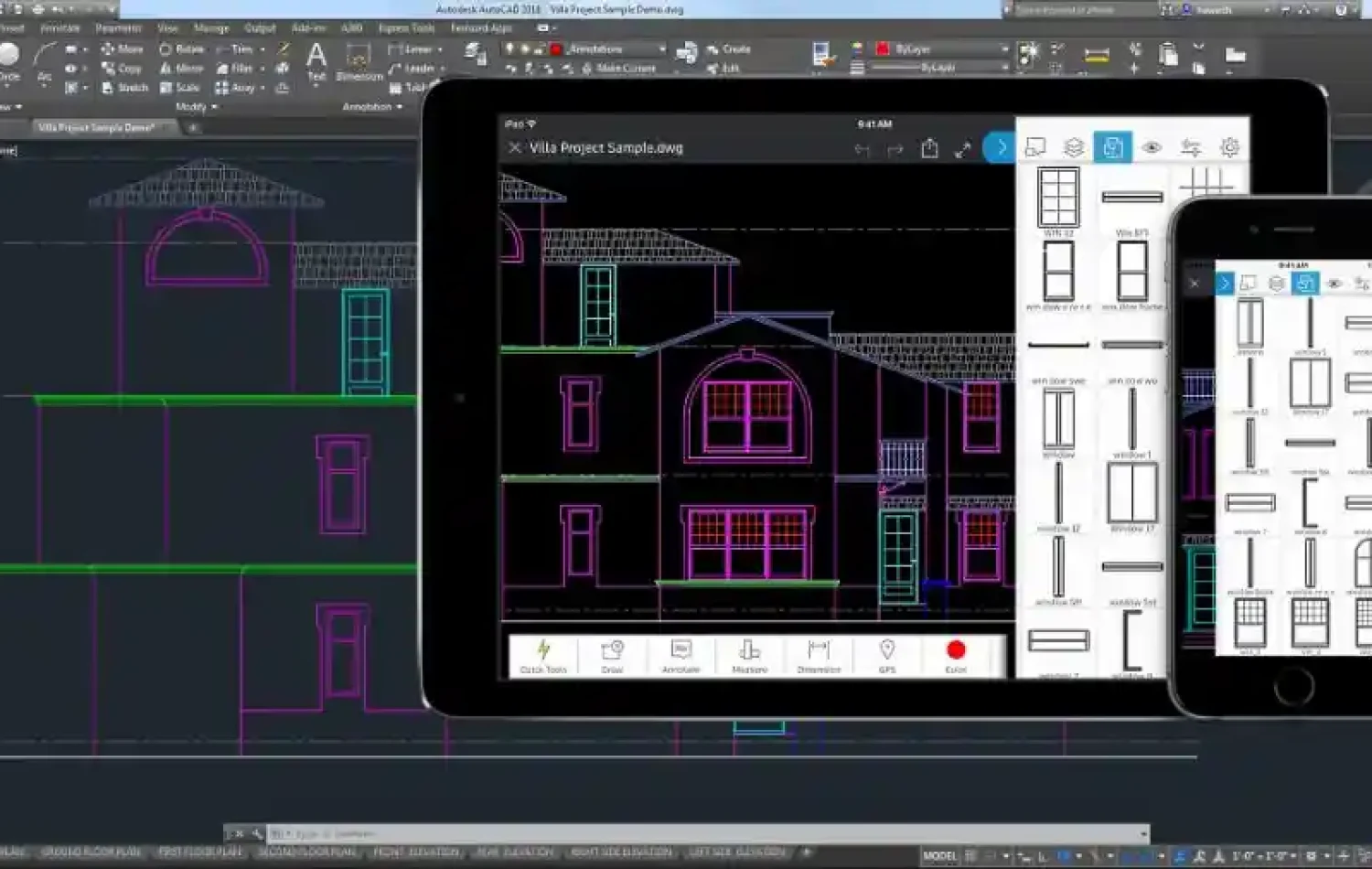Open the Layers tab on iPad panel
1372x869 pixels.
point(1074,147)
